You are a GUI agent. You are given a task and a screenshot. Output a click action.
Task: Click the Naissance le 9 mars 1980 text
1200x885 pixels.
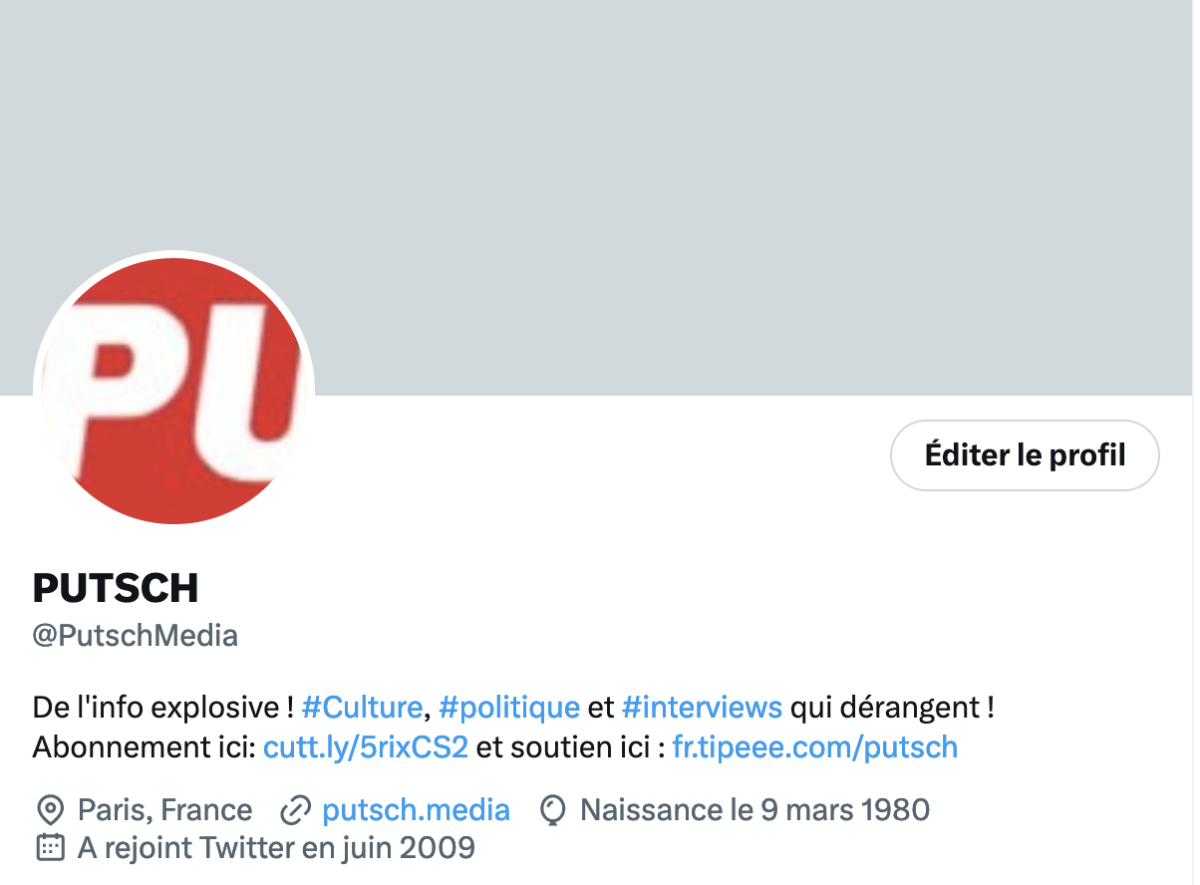click(755, 810)
